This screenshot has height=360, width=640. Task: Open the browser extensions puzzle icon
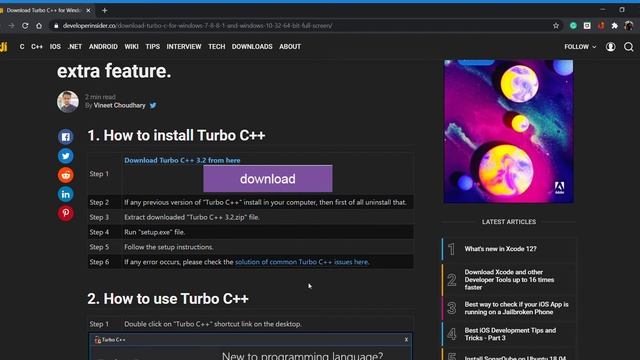point(614,26)
